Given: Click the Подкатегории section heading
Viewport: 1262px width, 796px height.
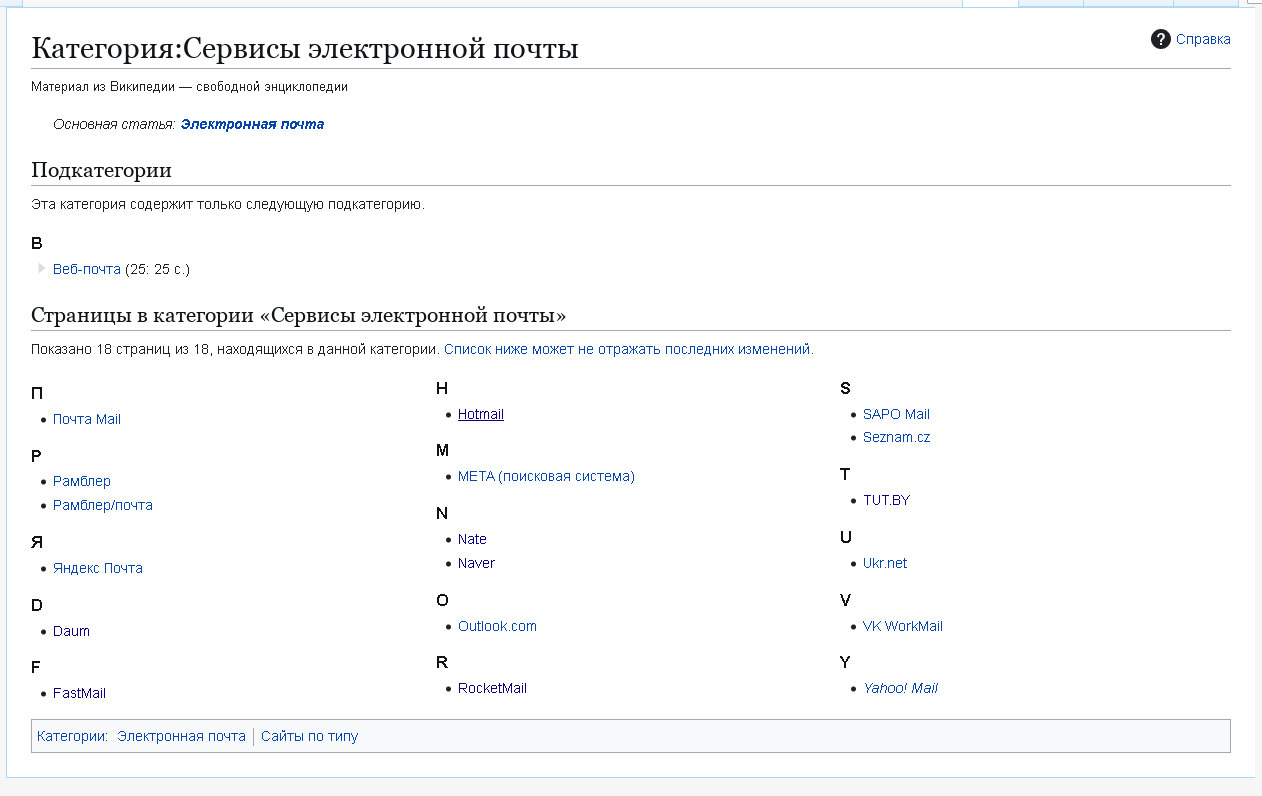Looking at the screenshot, I should [101, 169].
